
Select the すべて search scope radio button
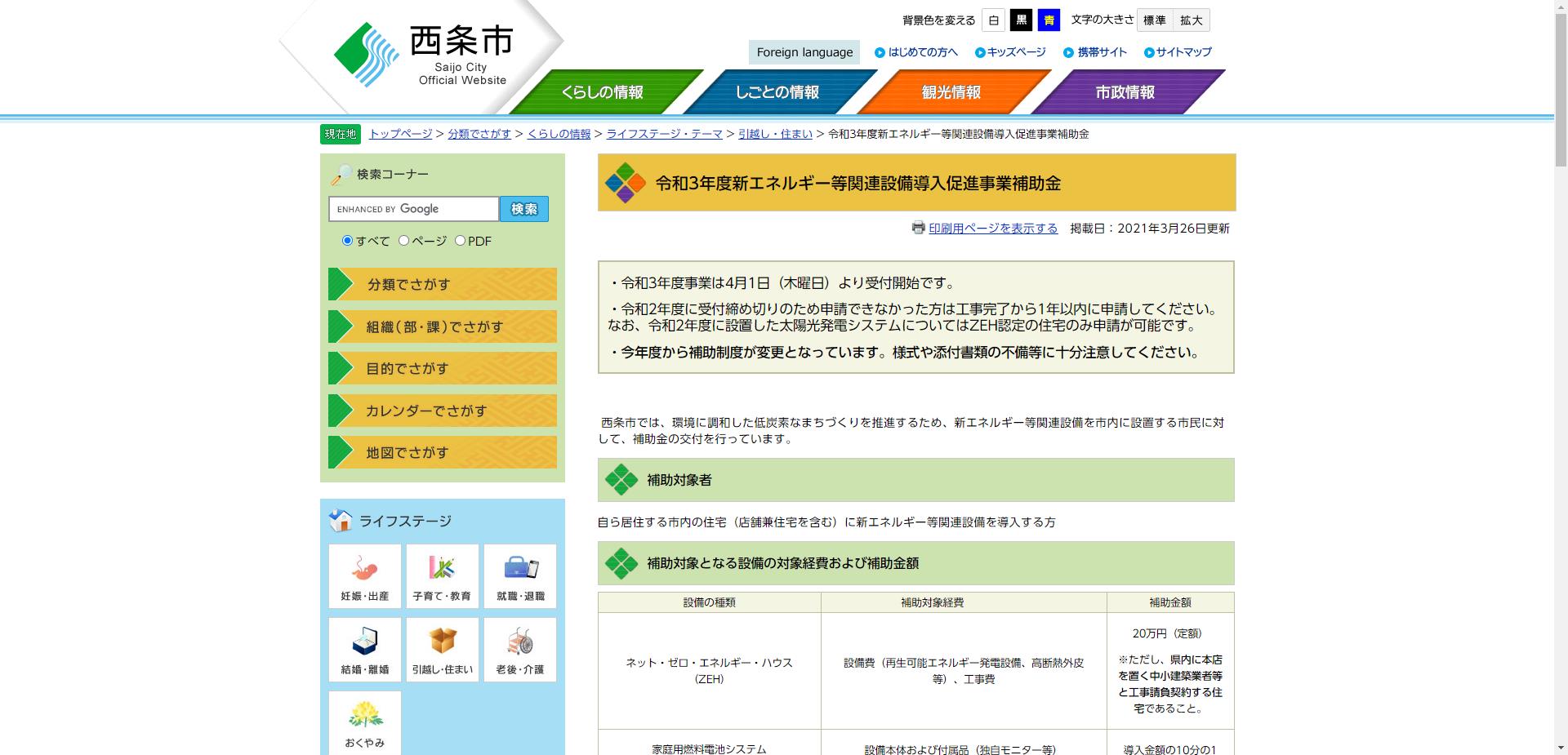[348, 241]
